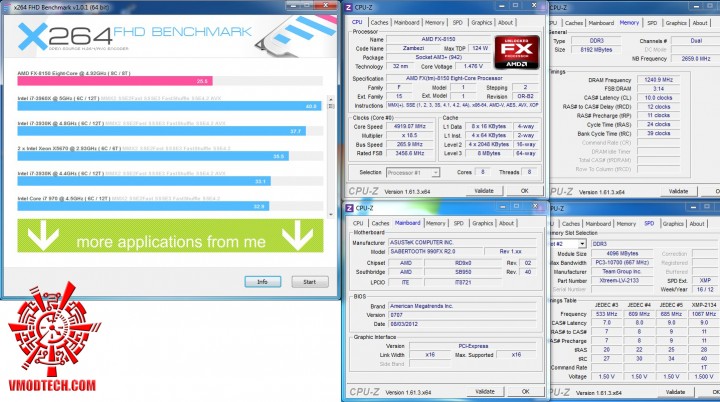720x402 pixels.
Task: Click the green 'more applications from me' banner
Action: coord(170,236)
